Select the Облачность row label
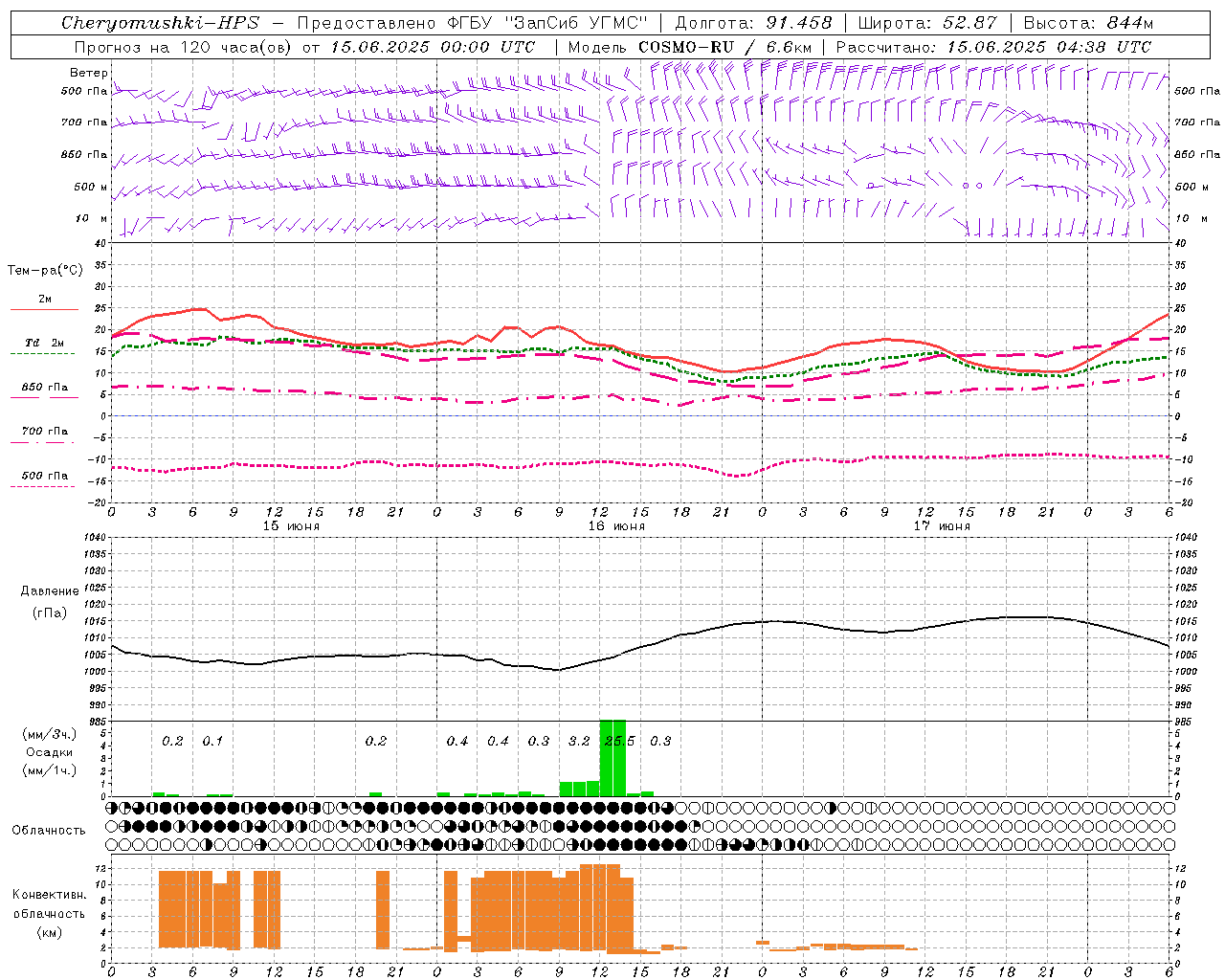 click(48, 831)
